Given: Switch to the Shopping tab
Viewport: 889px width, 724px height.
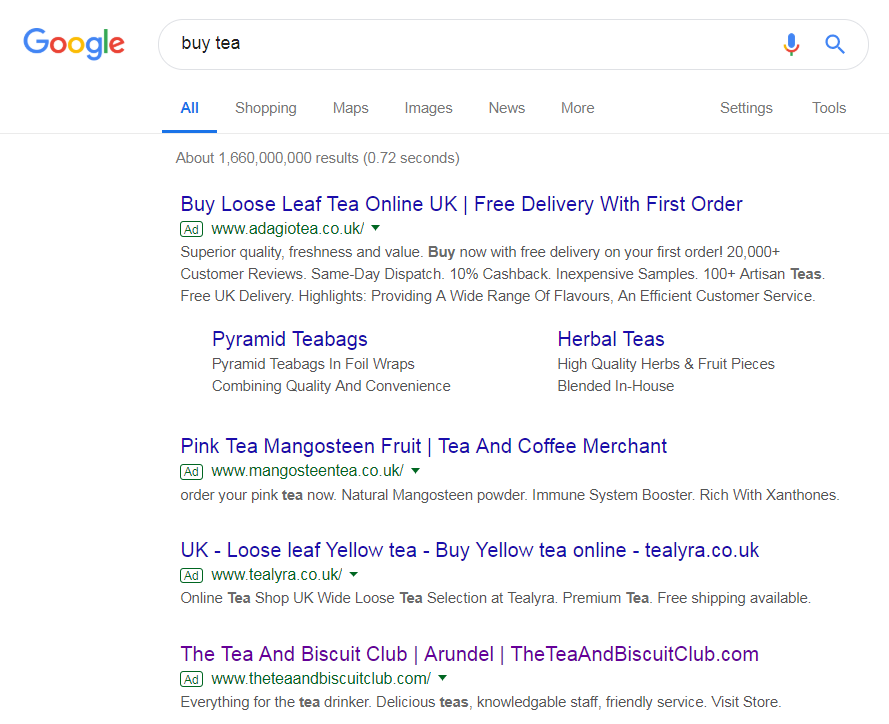Looking at the screenshot, I should pos(266,108).
